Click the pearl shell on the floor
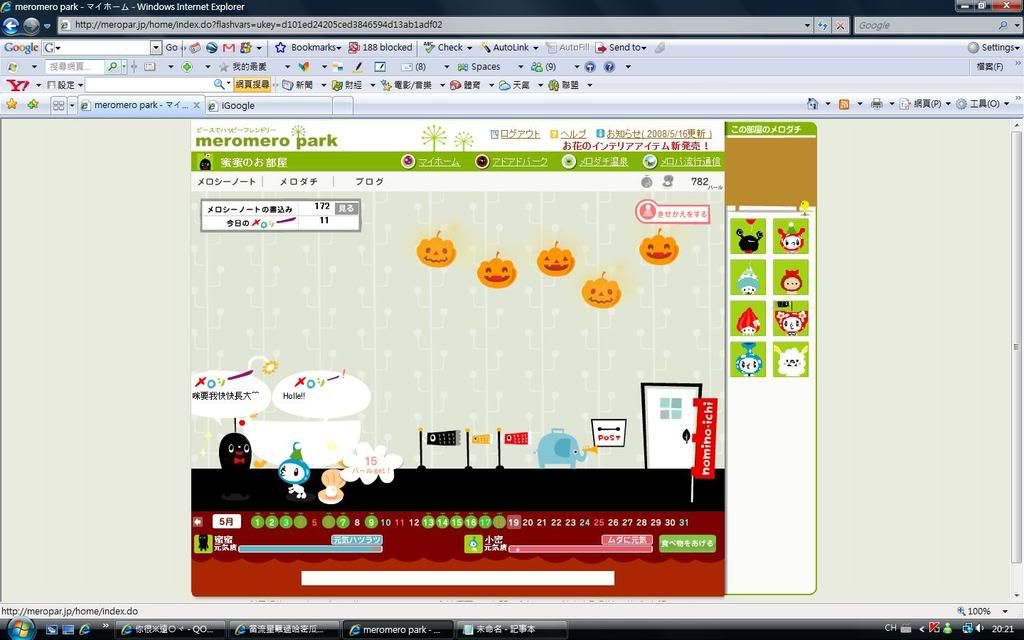Image resolution: width=1024 pixels, height=640 pixels. (x=331, y=488)
